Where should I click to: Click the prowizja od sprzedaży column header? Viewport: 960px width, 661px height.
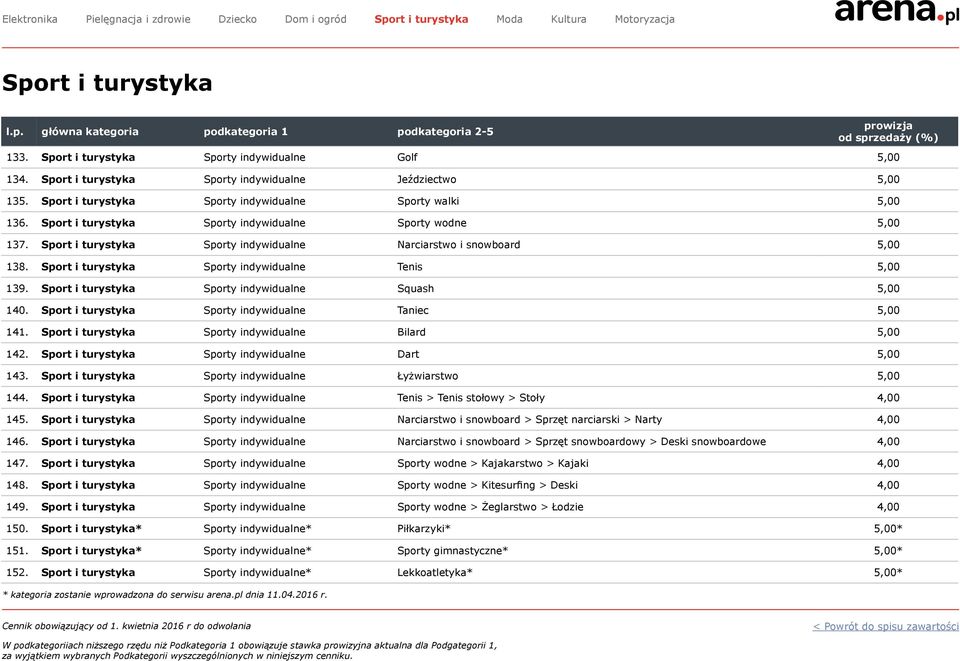click(x=888, y=132)
